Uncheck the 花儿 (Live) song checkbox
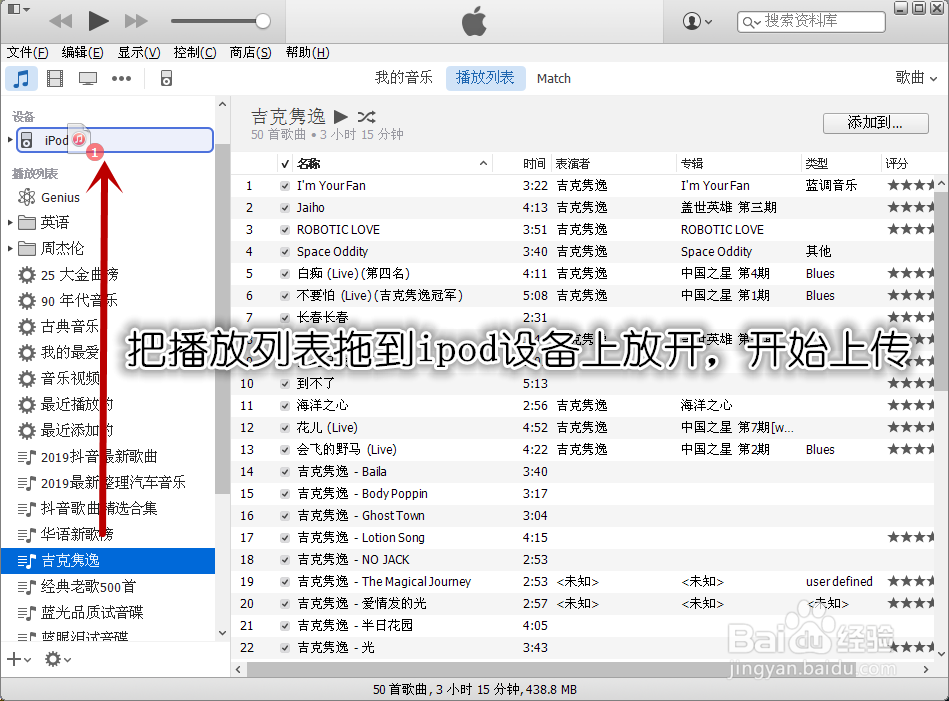949x701 pixels. coord(285,428)
